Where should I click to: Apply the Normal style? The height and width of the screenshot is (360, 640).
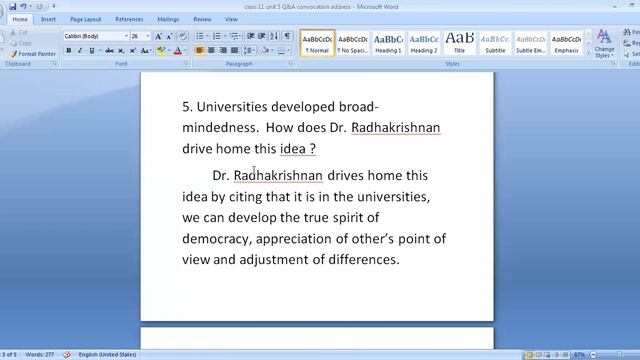pyautogui.click(x=317, y=43)
